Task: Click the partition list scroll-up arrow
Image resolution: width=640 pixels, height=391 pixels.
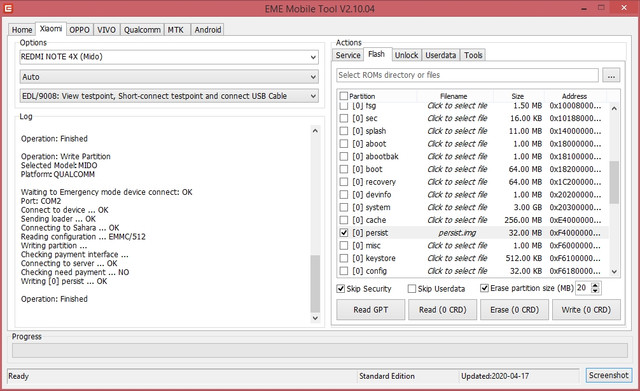Action: (x=614, y=109)
